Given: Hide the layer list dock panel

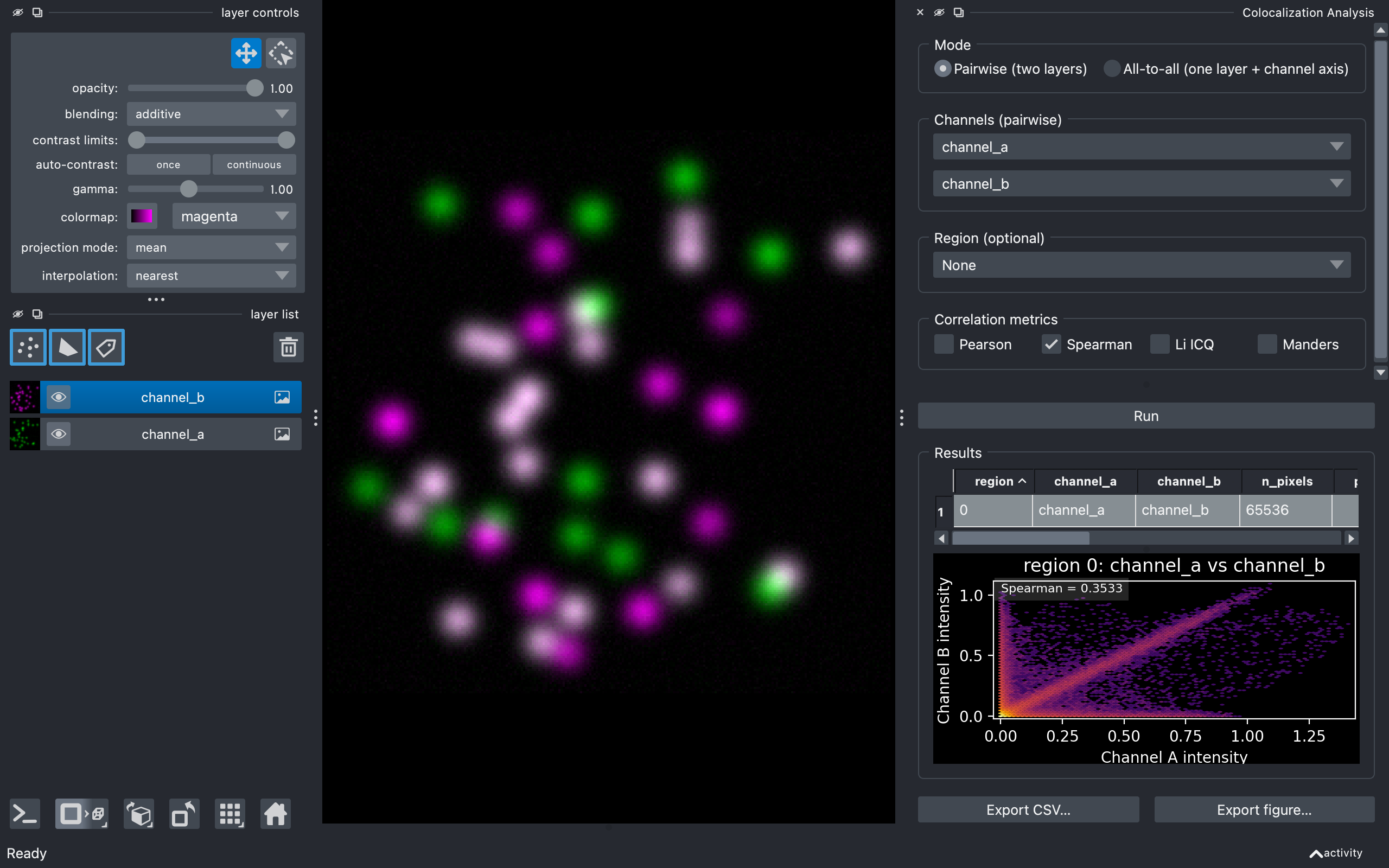Looking at the screenshot, I should (18, 314).
